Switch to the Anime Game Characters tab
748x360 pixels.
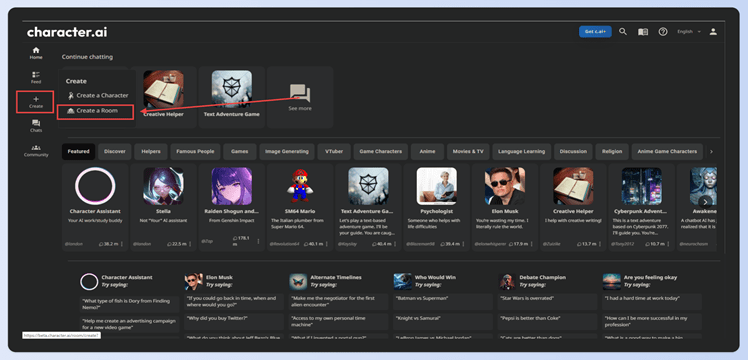pos(667,152)
